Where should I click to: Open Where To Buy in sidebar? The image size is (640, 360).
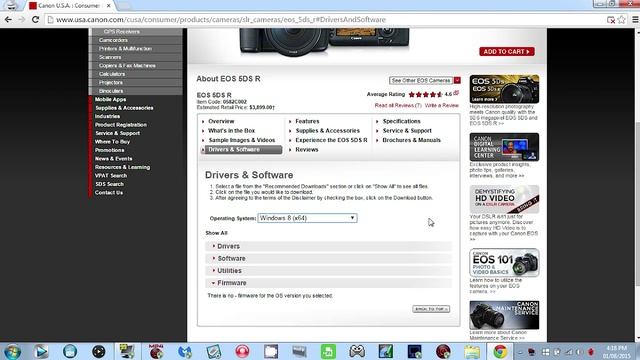(112, 142)
